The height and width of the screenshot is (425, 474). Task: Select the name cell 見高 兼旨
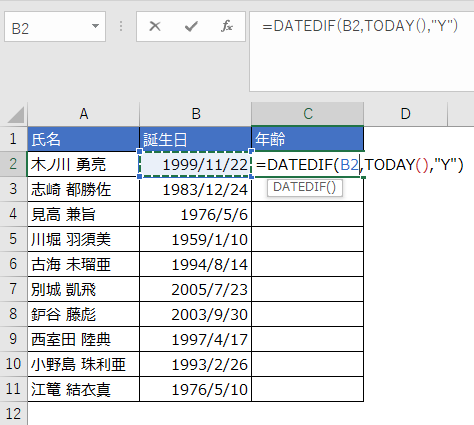(x=84, y=214)
